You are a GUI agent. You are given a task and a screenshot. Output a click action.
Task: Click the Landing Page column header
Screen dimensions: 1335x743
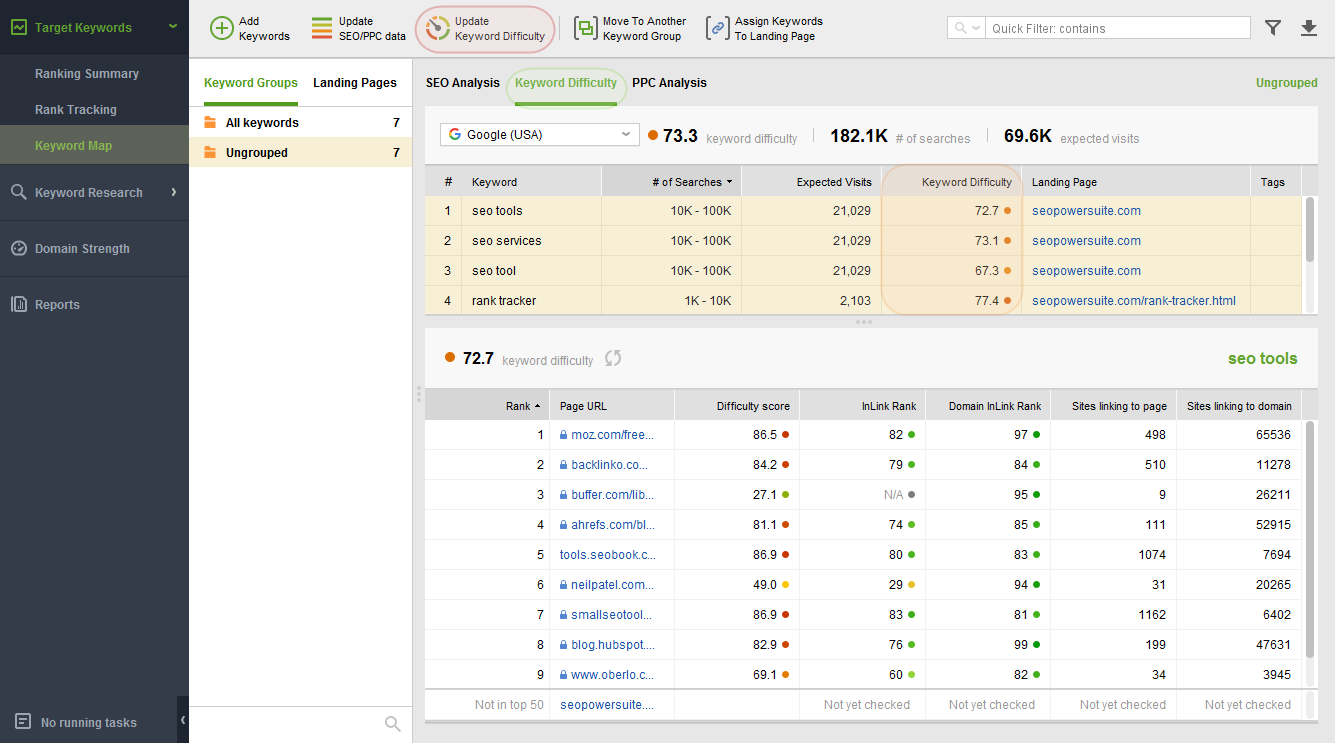coord(1135,182)
